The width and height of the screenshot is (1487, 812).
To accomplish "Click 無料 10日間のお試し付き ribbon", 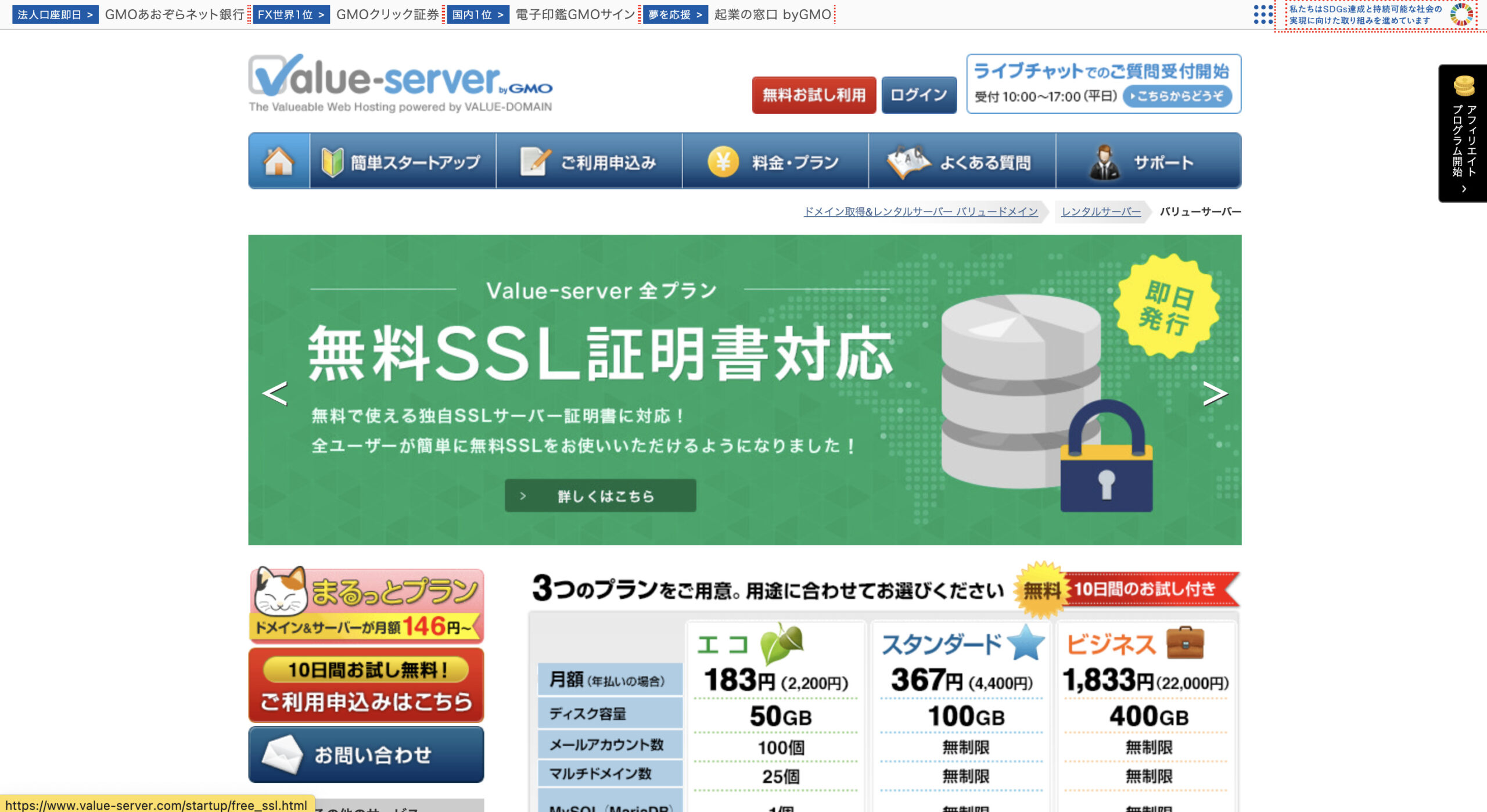I will [1127, 589].
